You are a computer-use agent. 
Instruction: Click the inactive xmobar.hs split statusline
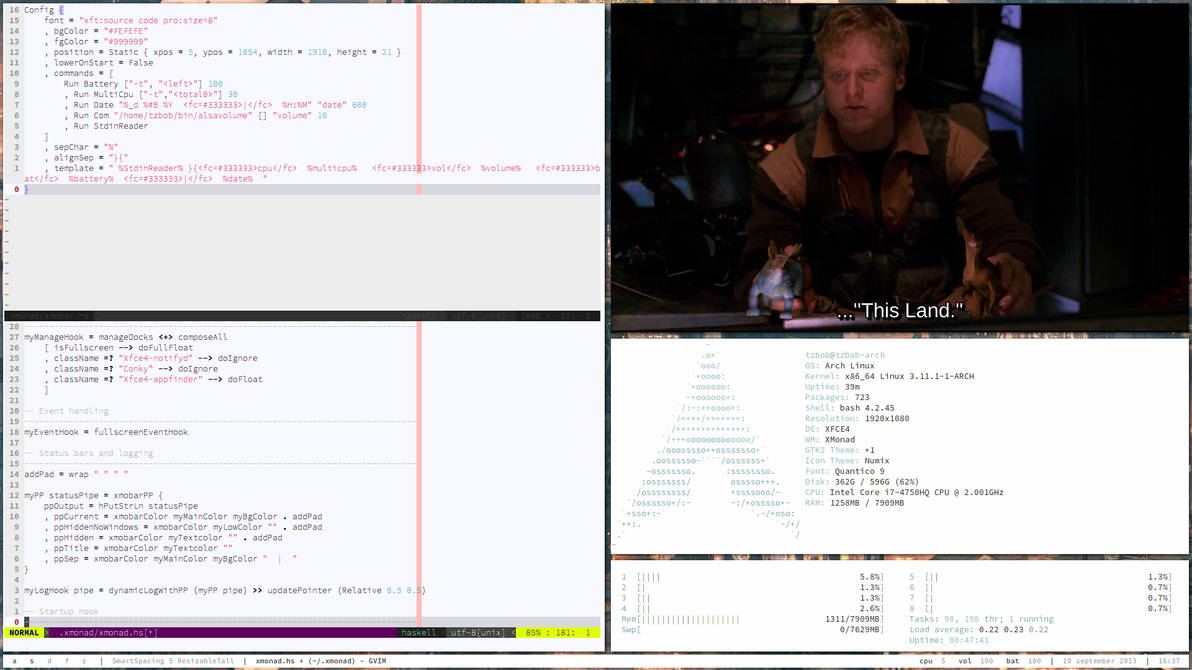(x=303, y=316)
